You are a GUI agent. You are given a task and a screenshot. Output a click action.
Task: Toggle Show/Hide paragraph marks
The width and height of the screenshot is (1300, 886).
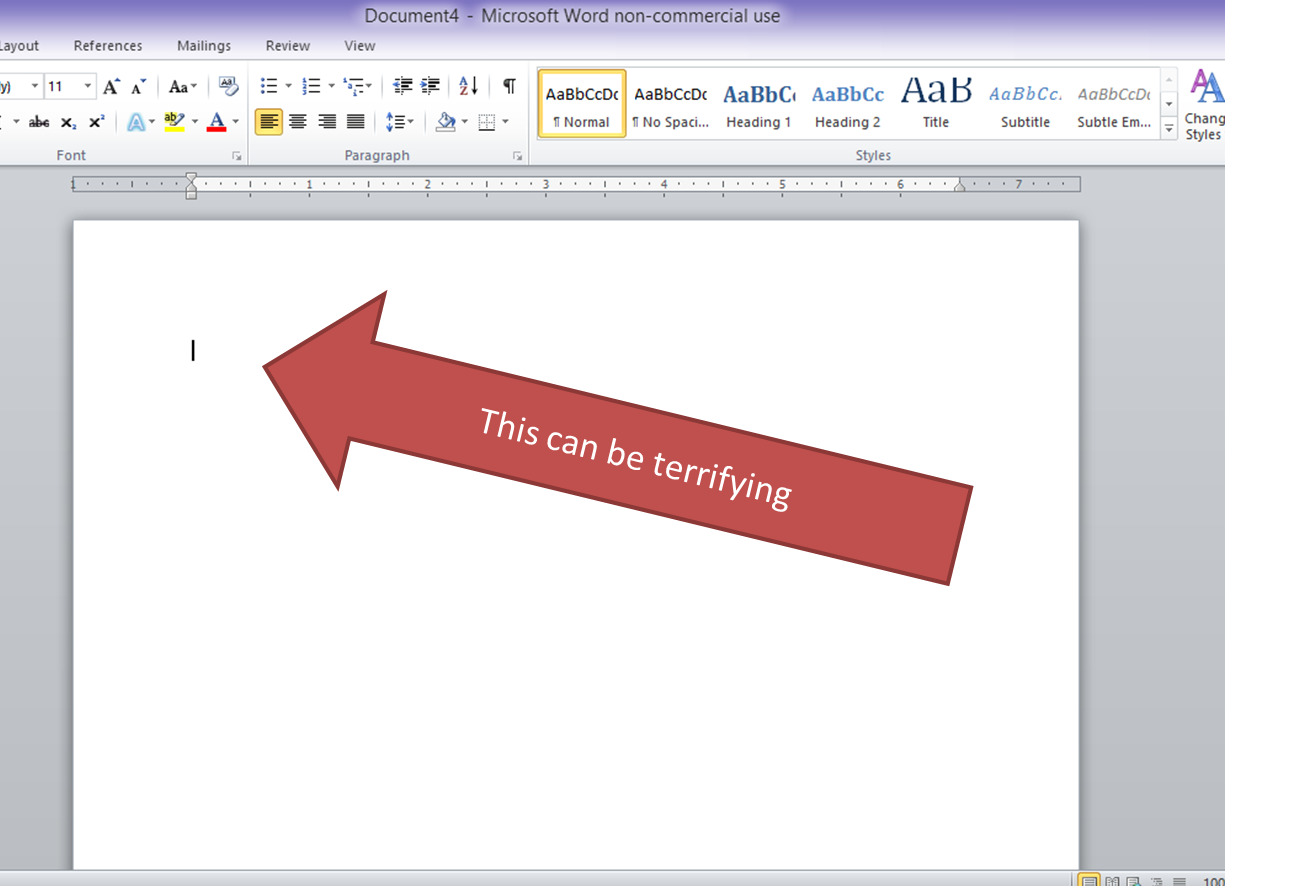[x=510, y=87]
